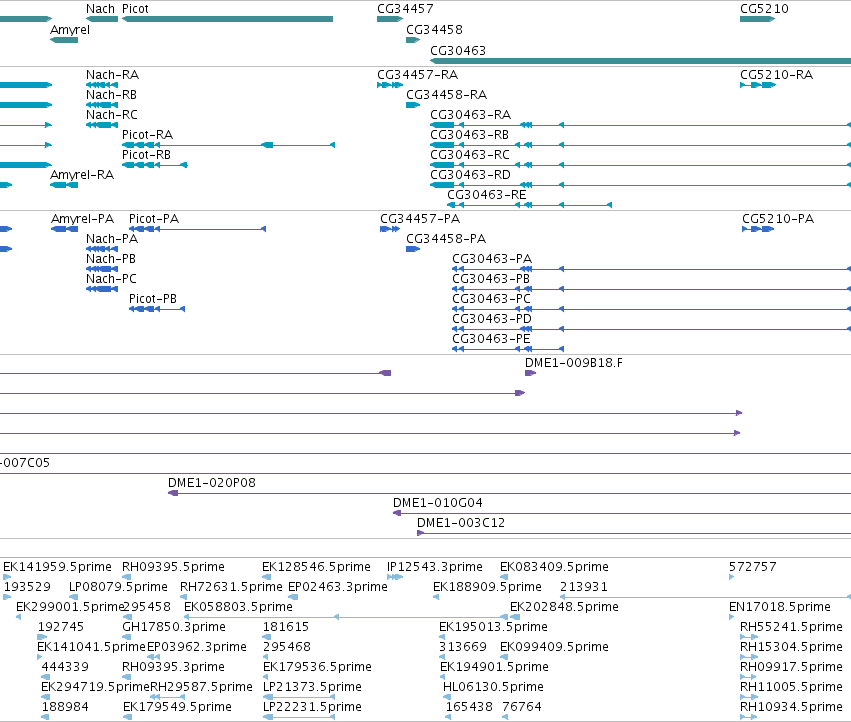Click the CG30463-PA protein label
The height and width of the screenshot is (722, 851).
[x=492, y=259]
